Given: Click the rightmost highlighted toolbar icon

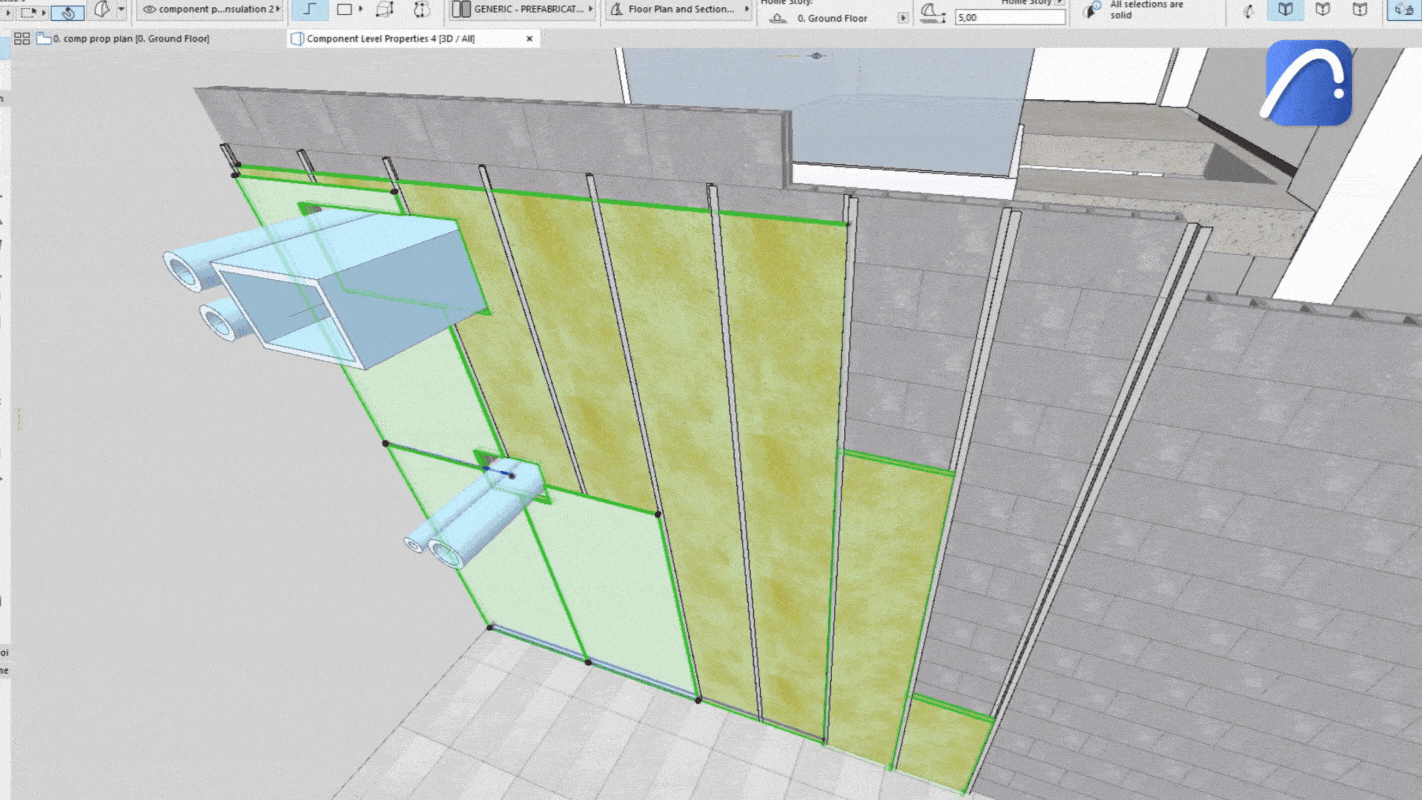Looking at the screenshot, I should click(1405, 10).
